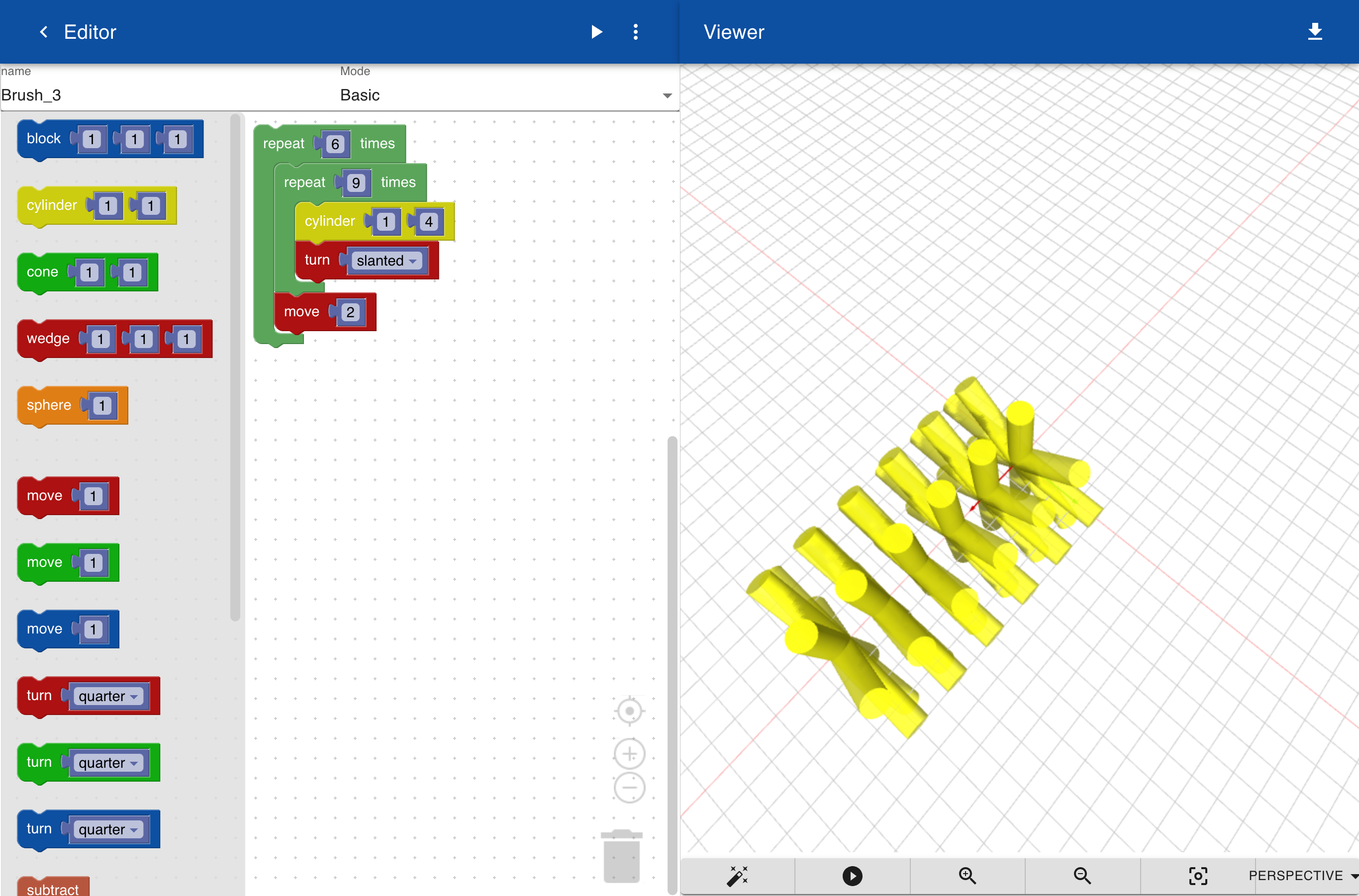
Task: Zoom in the 3D viewer
Action: tap(967, 876)
